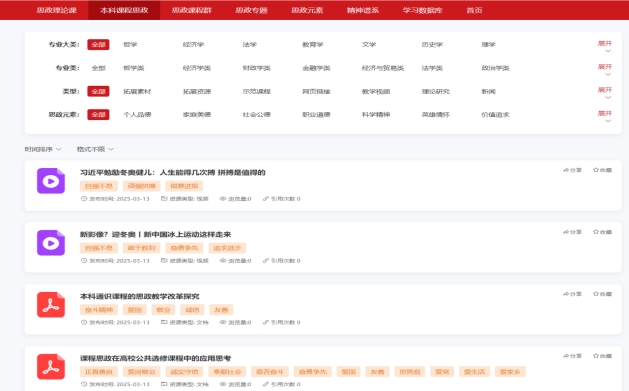Filter 类型 by 新闻

(489, 91)
